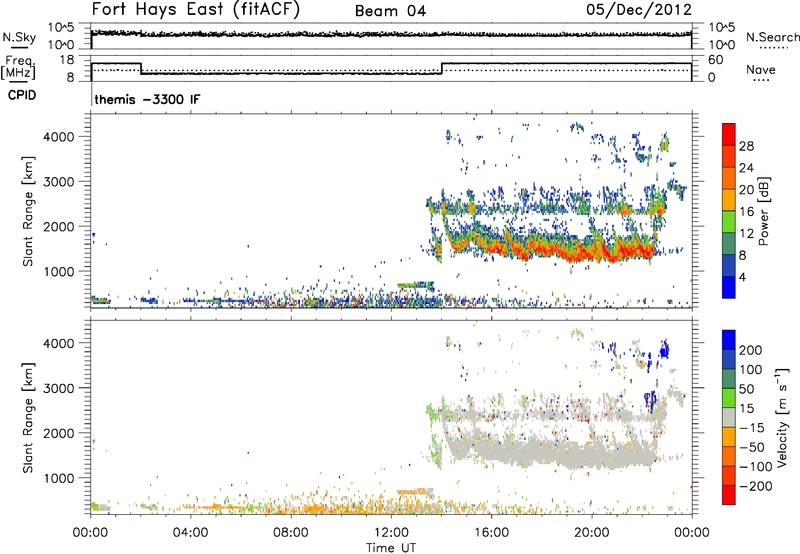
Task: Click the 'Slant Range [km]' label of velocity panel
Action: click(28, 418)
